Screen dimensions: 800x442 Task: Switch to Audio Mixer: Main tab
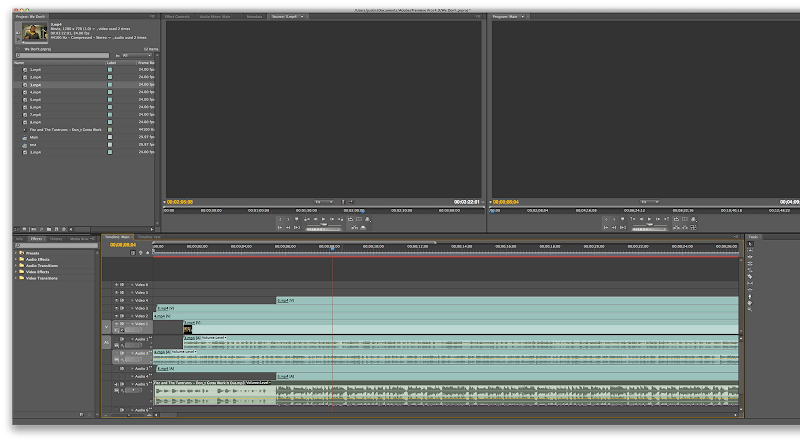click(x=215, y=17)
